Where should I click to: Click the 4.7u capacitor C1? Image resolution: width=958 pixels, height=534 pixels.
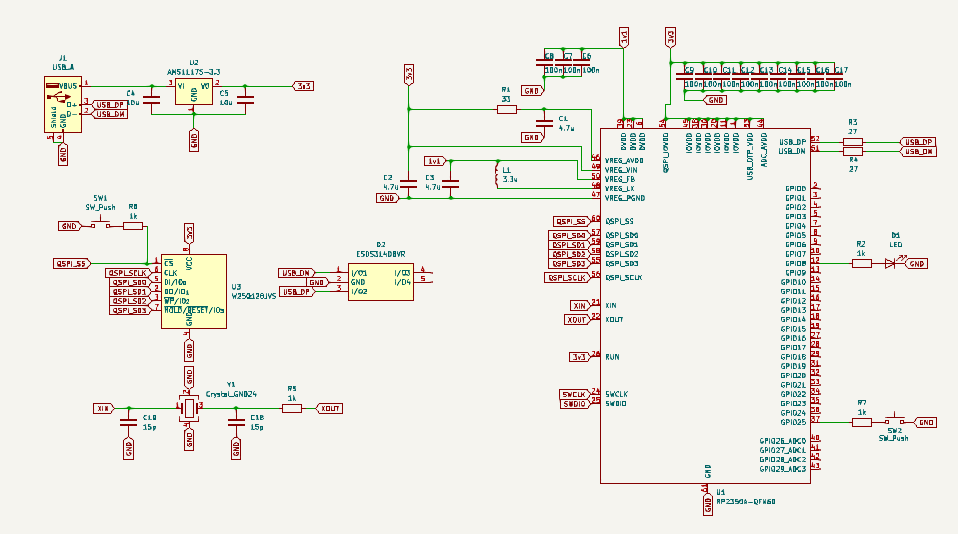(544, 123)
